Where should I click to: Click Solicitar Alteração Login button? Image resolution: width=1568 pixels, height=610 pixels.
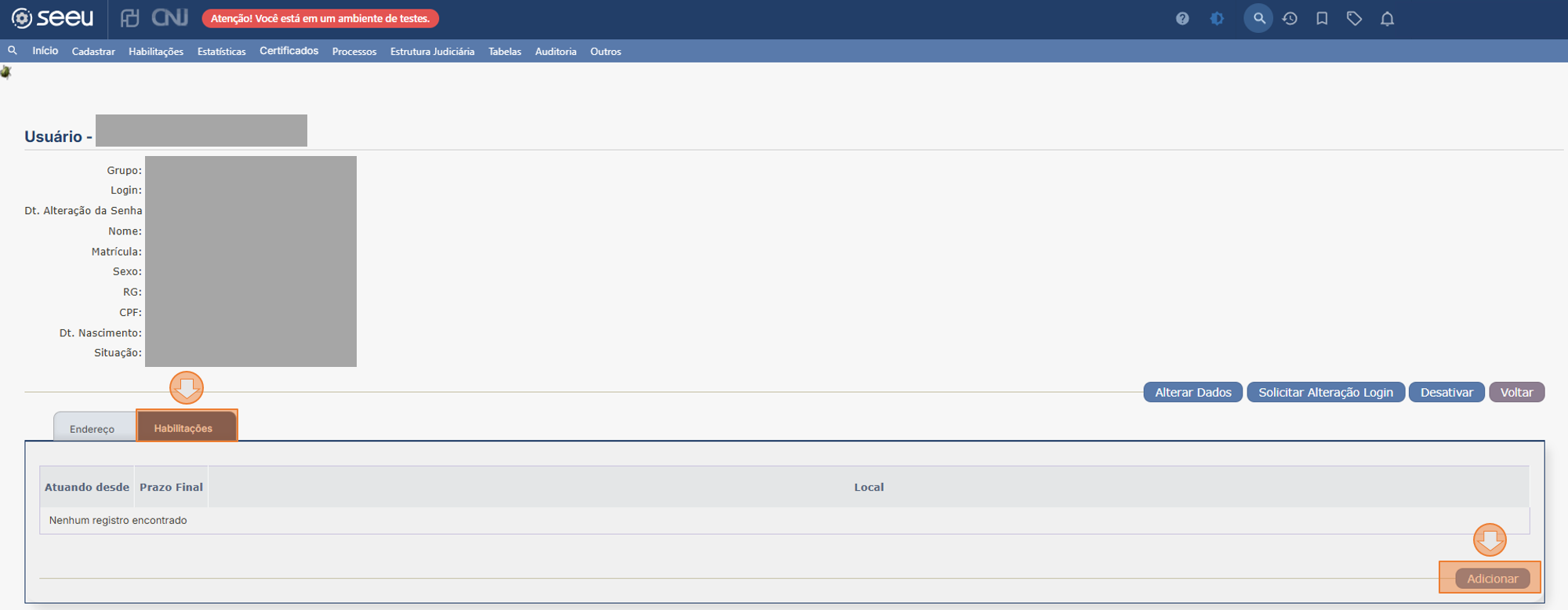tap(1326, 392)
